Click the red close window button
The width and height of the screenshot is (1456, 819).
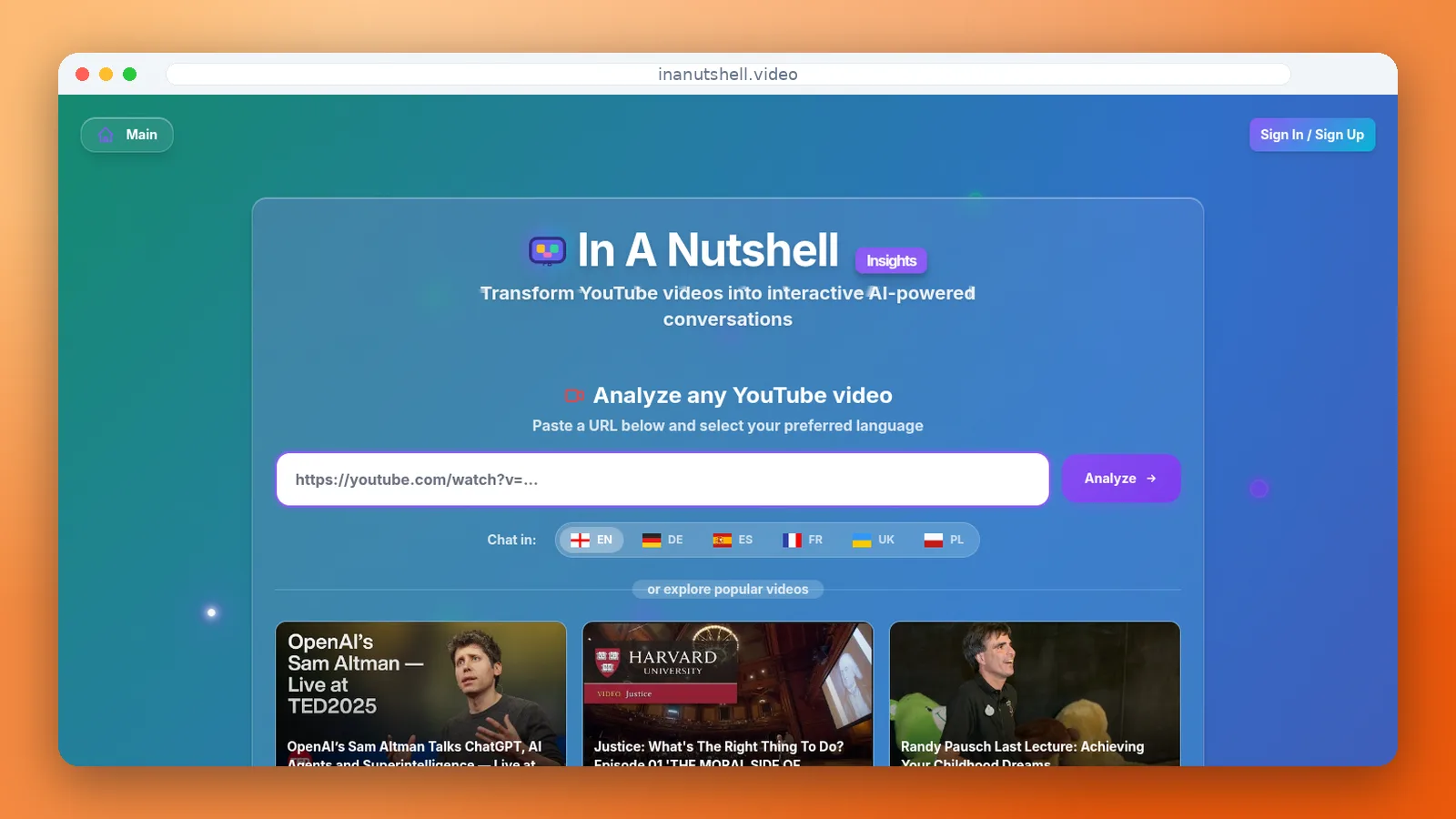click(82, 75)
